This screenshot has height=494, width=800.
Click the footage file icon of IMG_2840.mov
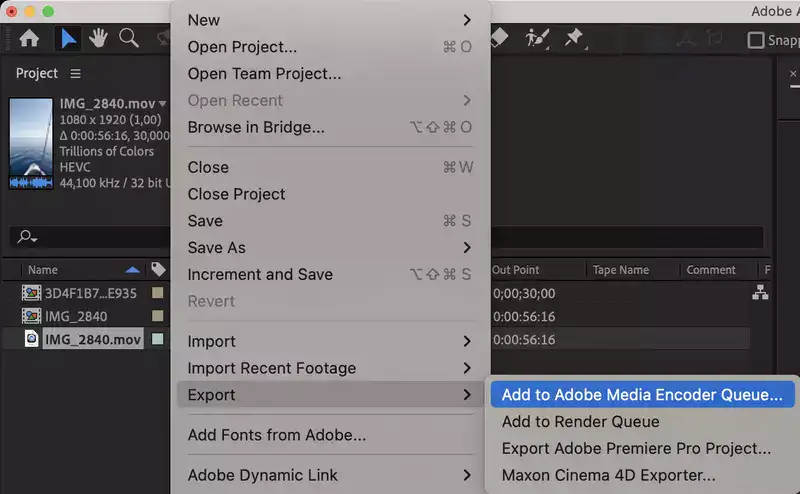point(32,339)
